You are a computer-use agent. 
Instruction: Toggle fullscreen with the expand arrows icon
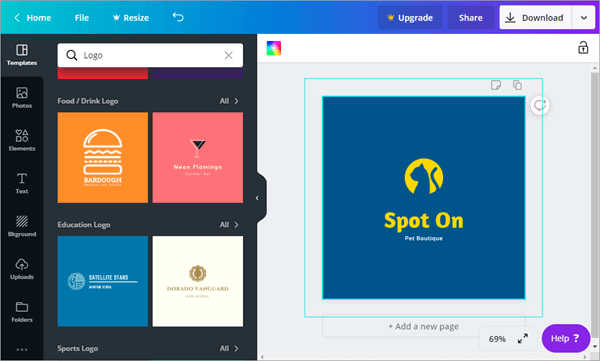click(x=523, y=338)
